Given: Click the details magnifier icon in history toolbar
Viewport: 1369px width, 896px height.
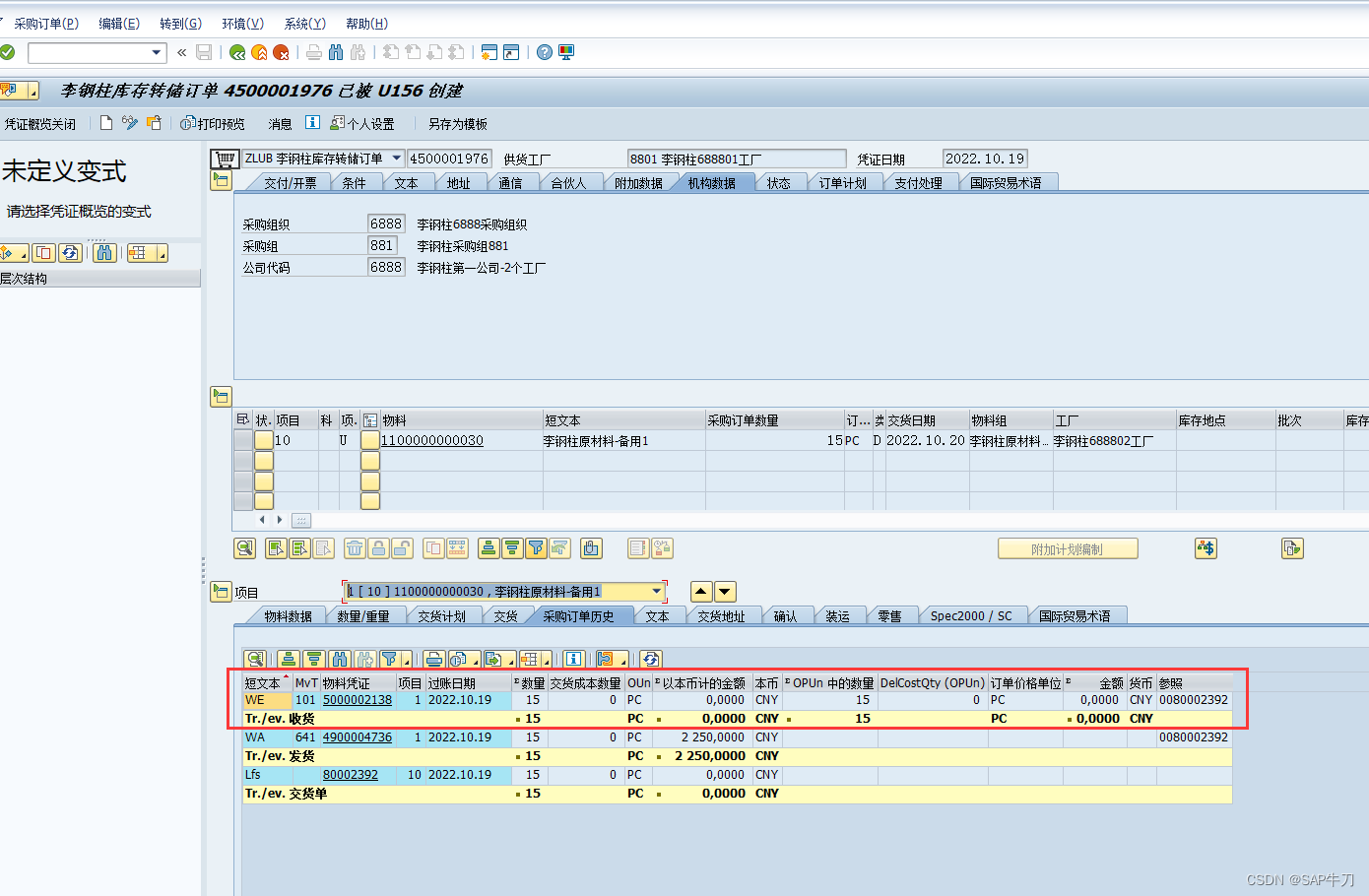Looking at the screenshot, I should 255,659.
